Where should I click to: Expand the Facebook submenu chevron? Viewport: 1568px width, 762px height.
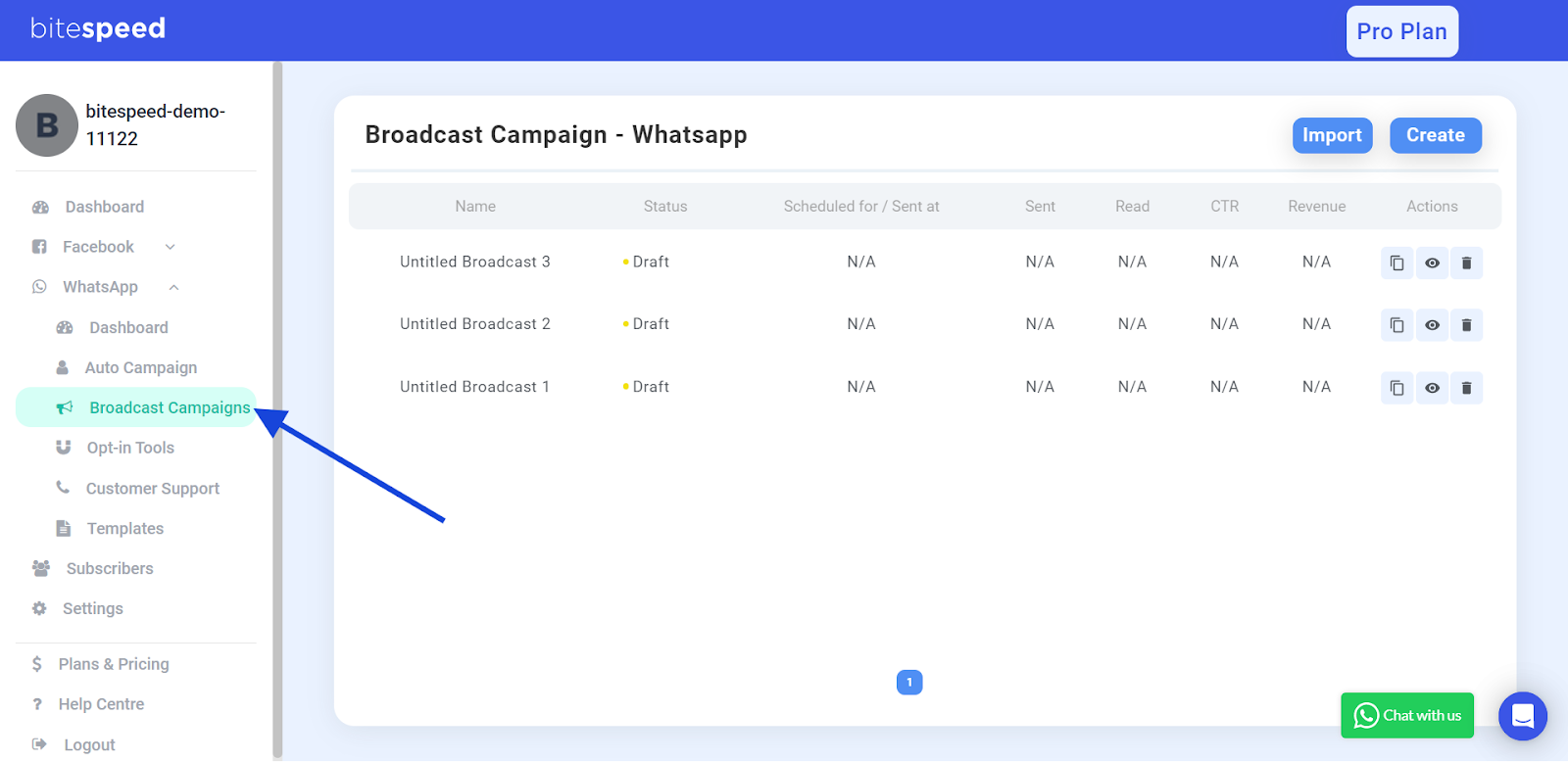[170, 247]
